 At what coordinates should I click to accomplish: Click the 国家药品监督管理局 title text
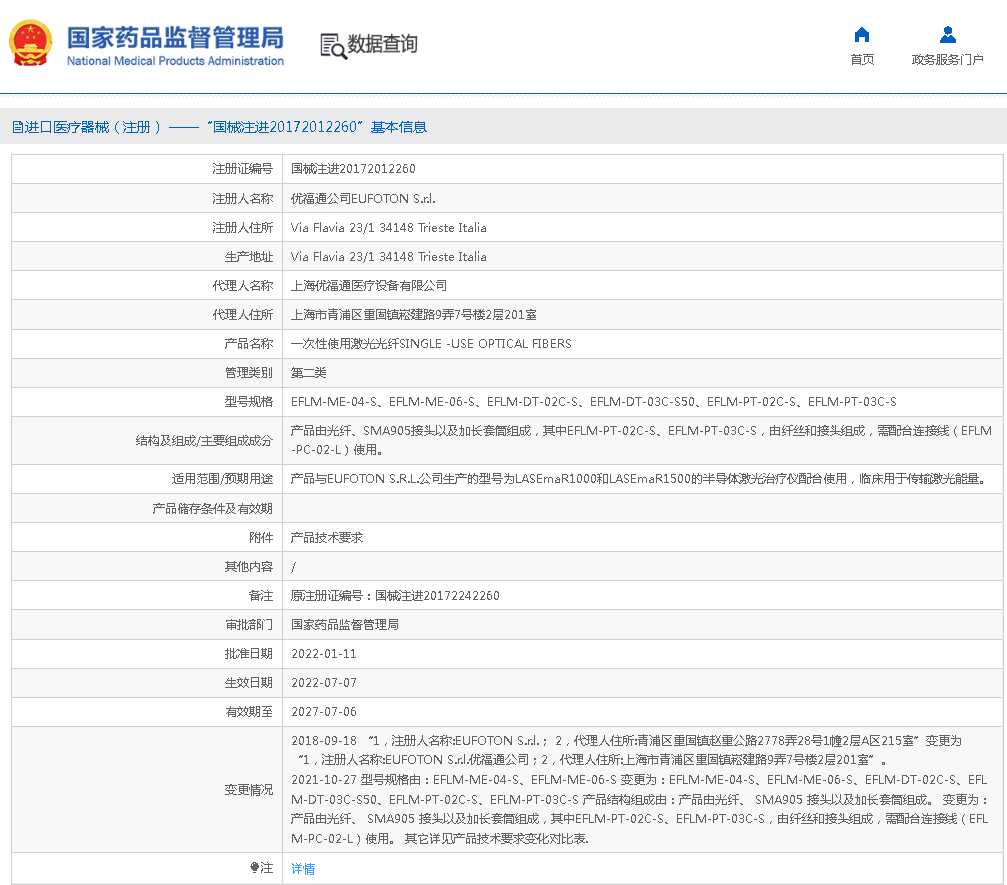[175, 38]
